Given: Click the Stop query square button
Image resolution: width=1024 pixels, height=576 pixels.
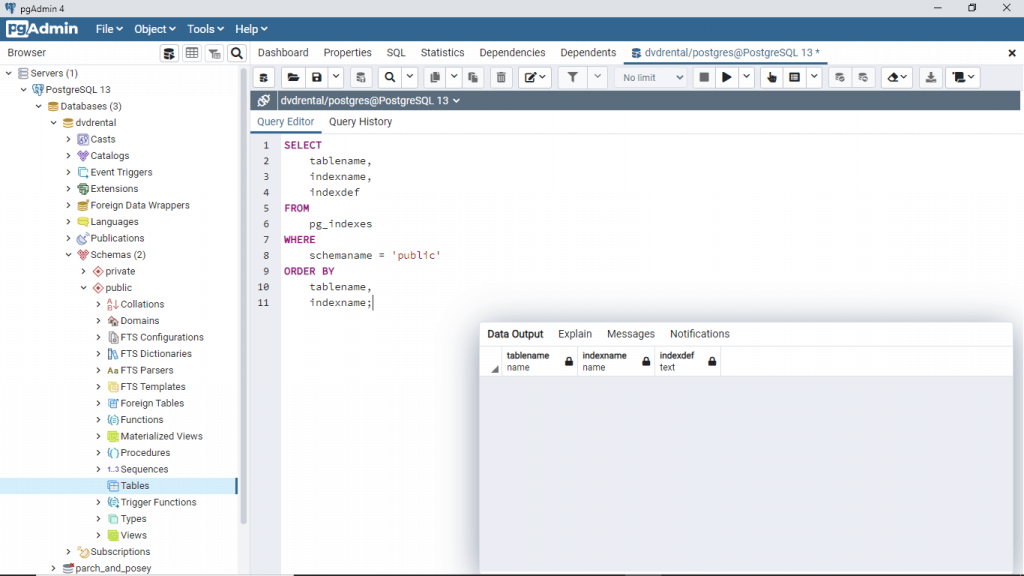Looking at the screenshot, I should tap(704, 77).
